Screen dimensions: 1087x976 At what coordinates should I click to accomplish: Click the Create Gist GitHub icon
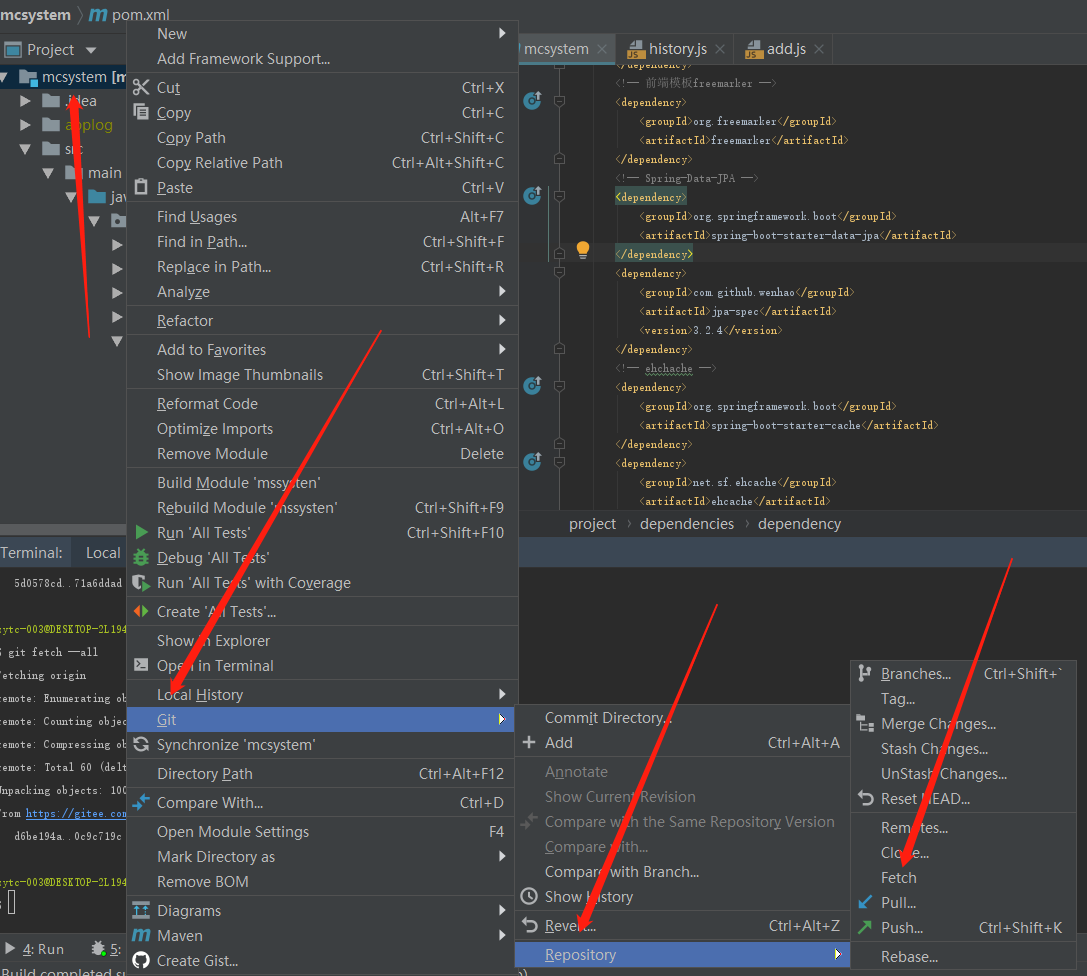point(141,960)
